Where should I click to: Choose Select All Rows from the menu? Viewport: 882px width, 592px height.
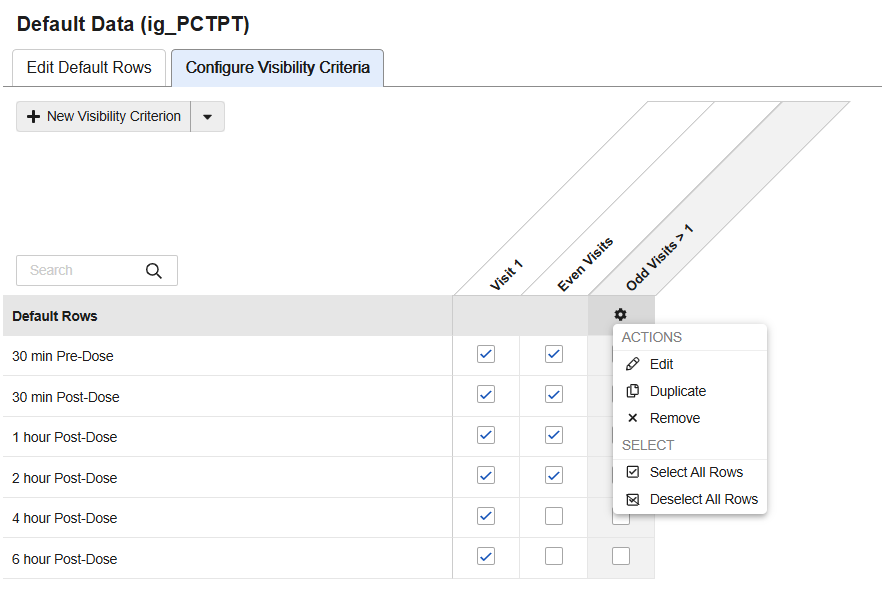click(696, 472)
